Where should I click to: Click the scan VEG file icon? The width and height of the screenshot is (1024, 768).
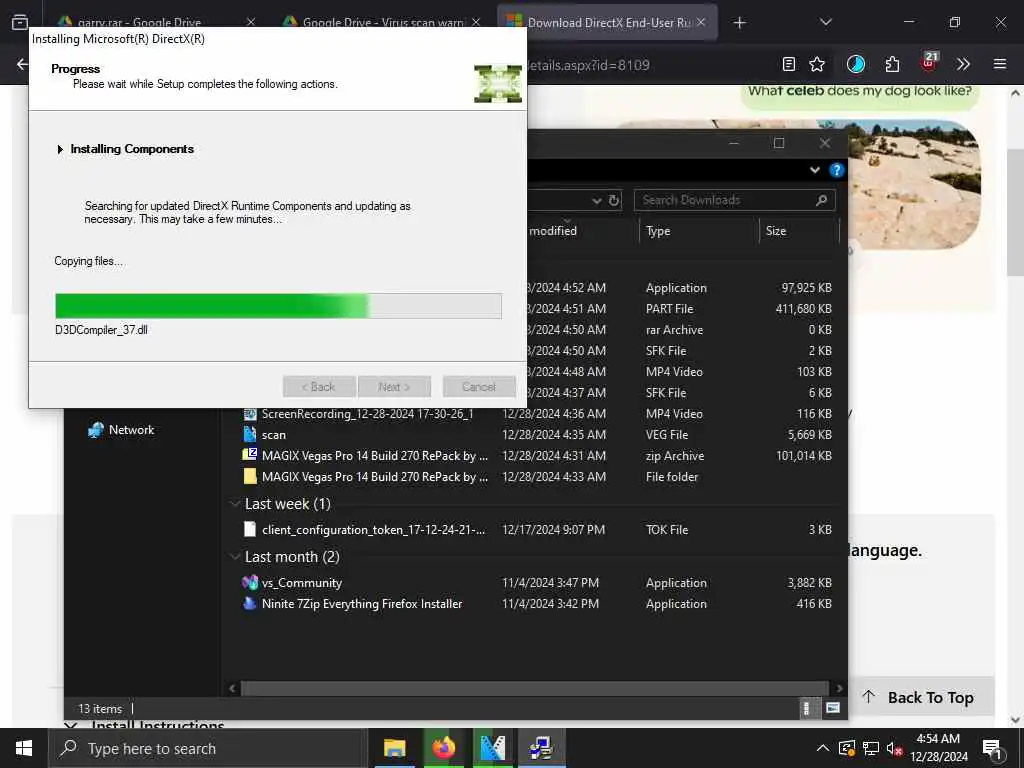[x=249, y=434]
